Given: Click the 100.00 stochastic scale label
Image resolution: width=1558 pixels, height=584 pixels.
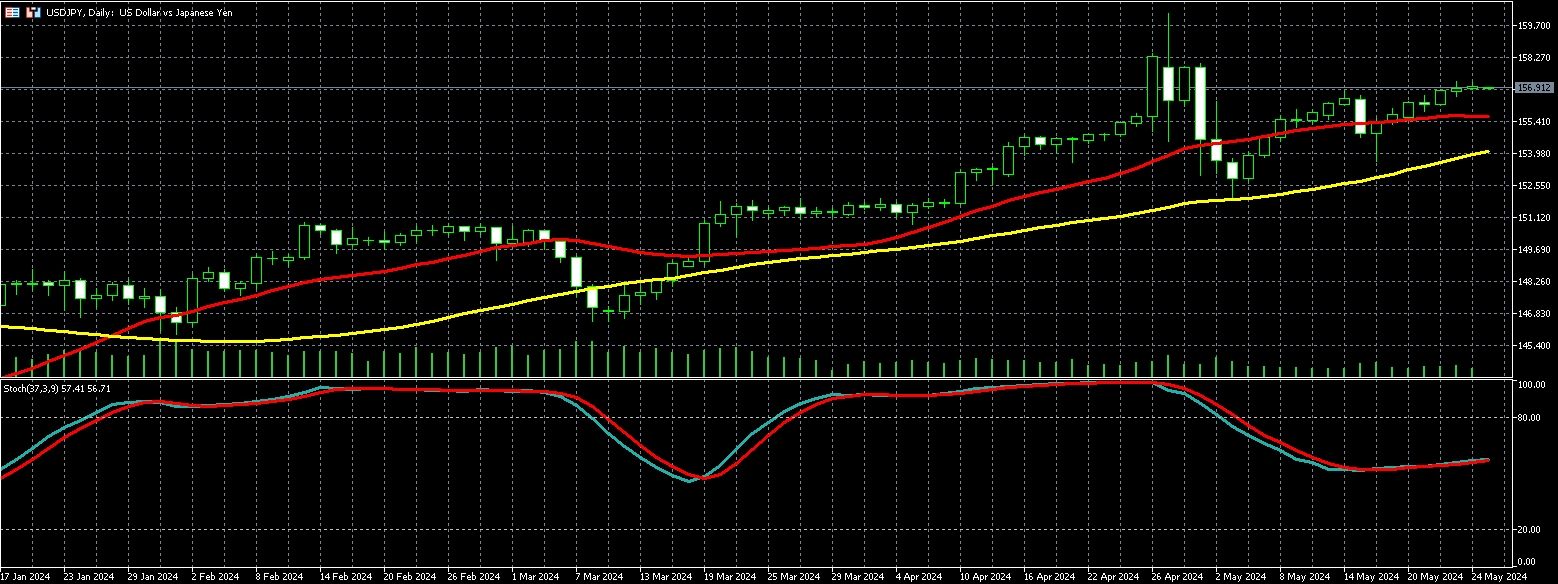Looking at the screenshot, I should click(1533, 385).
